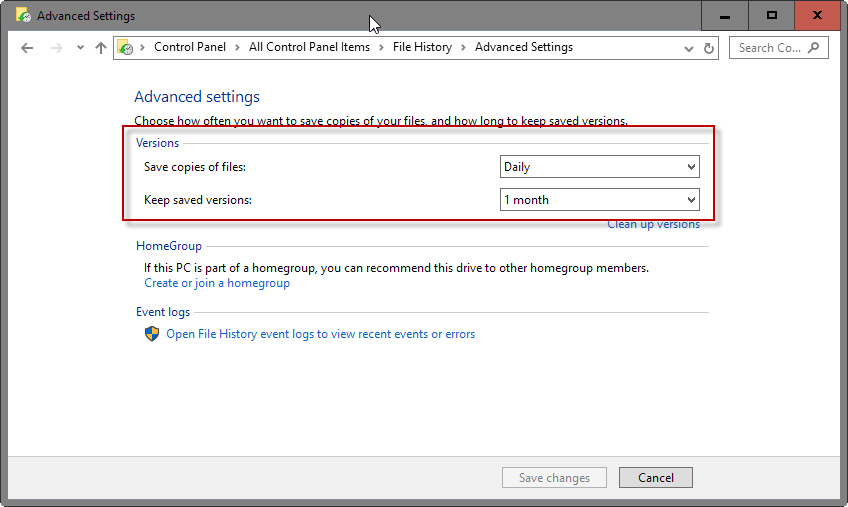Expand chevron before Control Panel breadcrumb
Screen dimensions: 848x507
tap(142, 48)
